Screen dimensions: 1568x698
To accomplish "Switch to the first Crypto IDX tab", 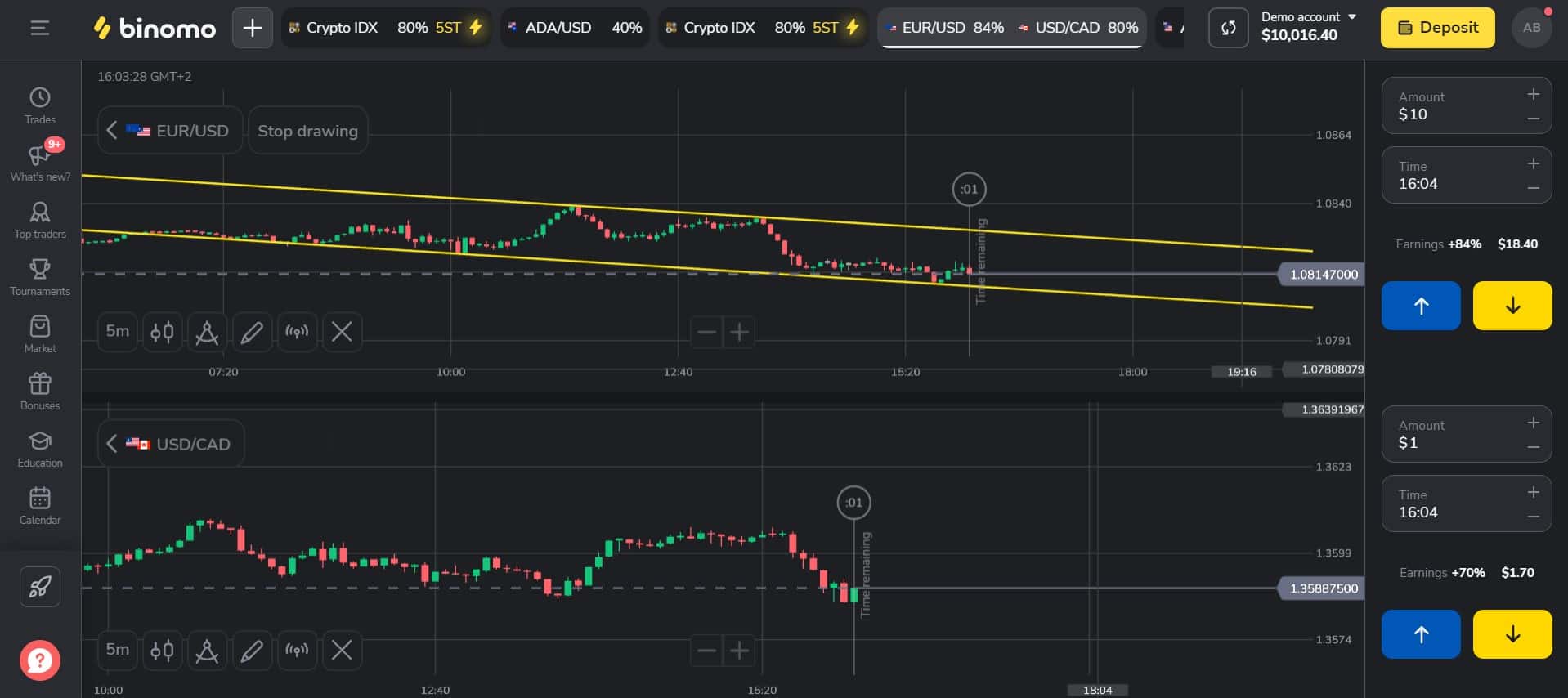I will pos(386,28).
